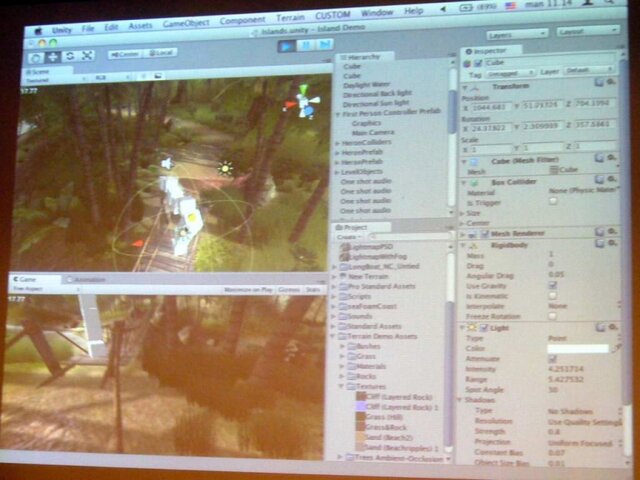The width and height of the screenshot is (640, 480).
Task: Open the Layout dropdown
Action: pyautogui.click(x=588, y=31)
